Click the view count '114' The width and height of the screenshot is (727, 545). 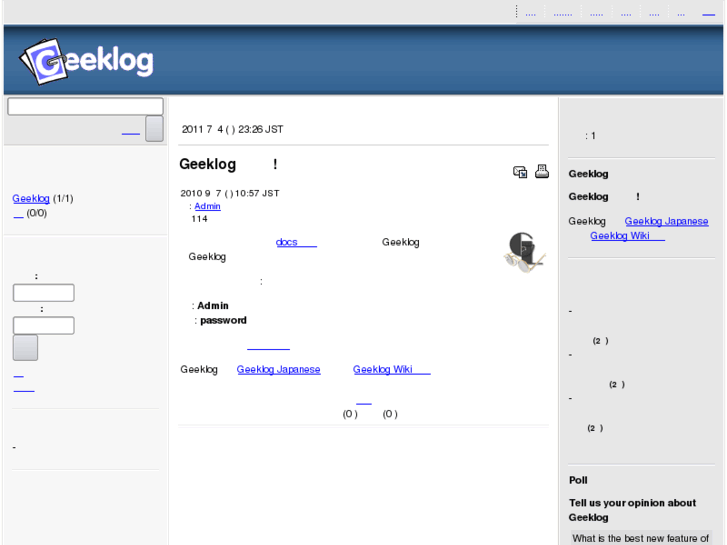click(x=199, y=219)
